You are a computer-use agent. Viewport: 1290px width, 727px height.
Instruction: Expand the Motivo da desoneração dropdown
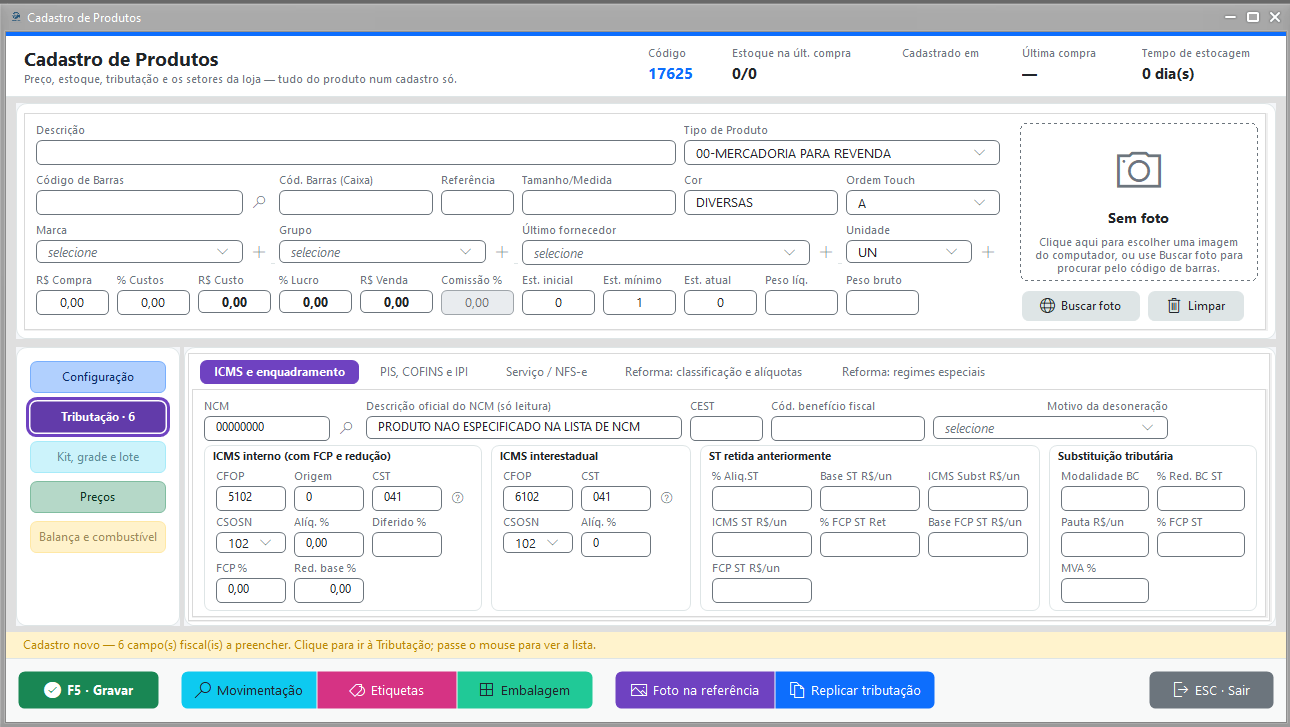1050,428
